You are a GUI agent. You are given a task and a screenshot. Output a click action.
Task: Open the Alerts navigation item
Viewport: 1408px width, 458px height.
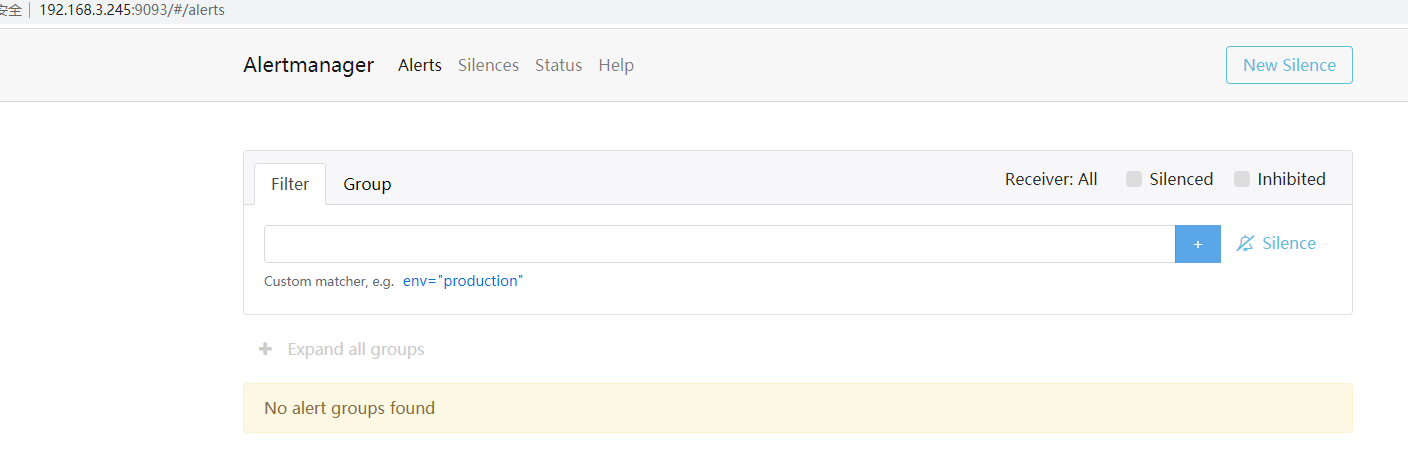(x=420, y=65)
